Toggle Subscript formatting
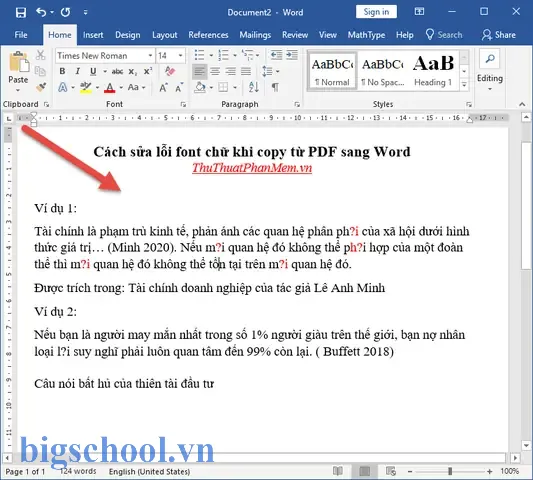Viewport: 533px width, 480px height. [132, 71]
